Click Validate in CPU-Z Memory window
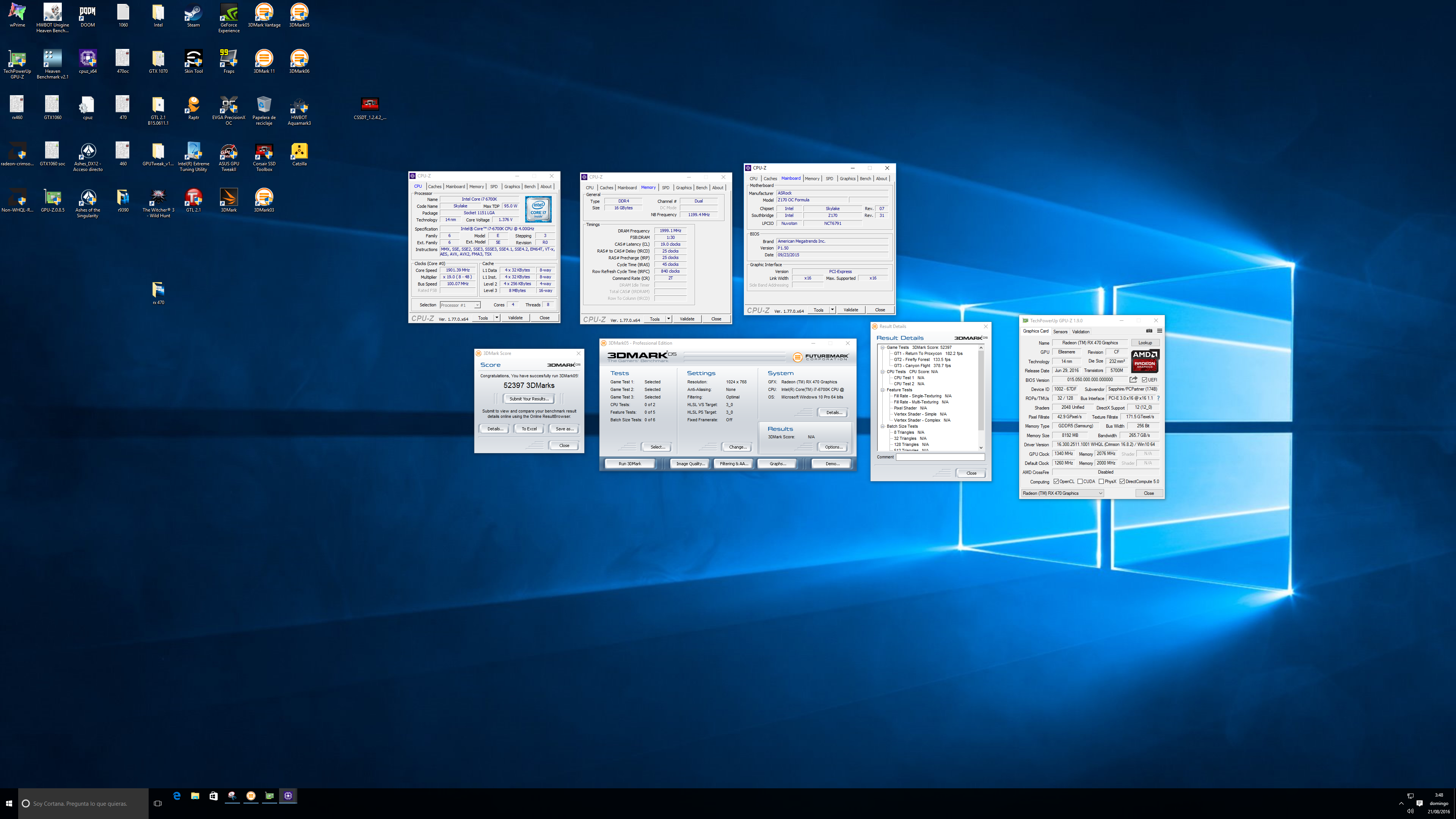This screenshot has height=819, width=1456. click(x=687, y=319)
